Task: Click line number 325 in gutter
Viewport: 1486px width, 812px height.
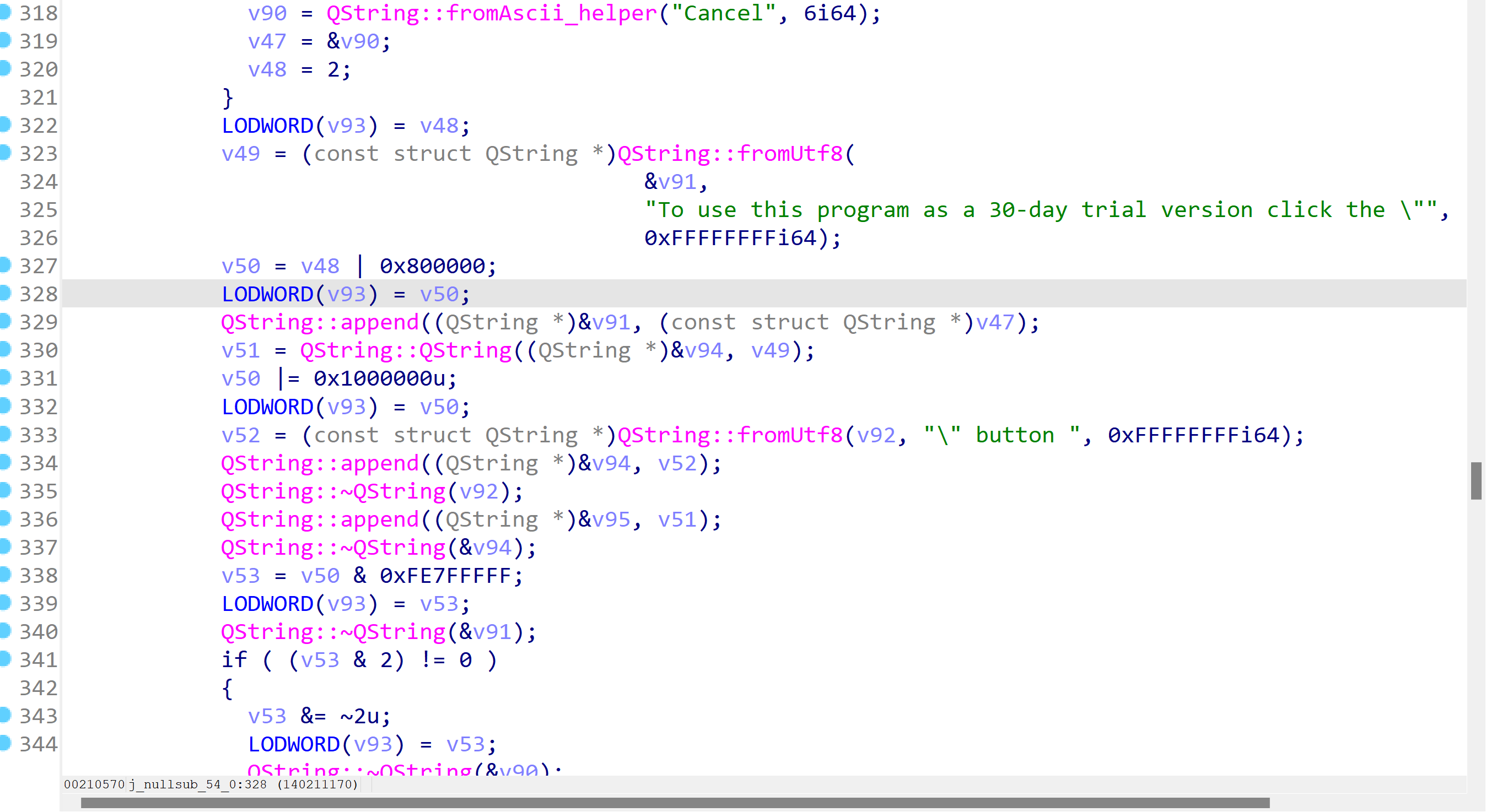Action: click(x=39, y=210)
